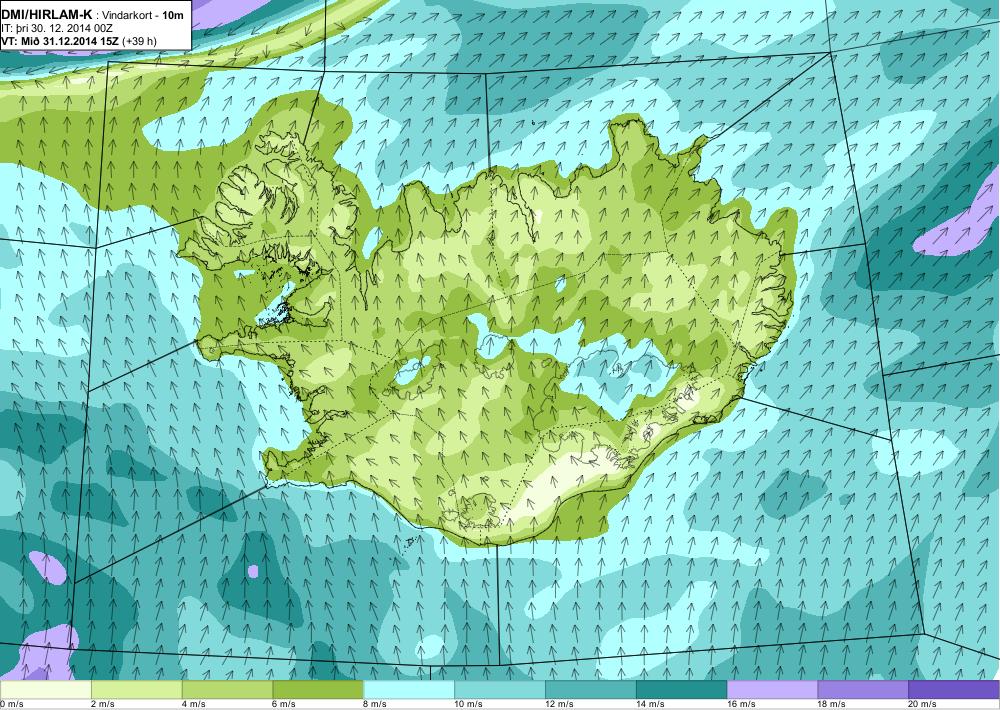Click the '16 m/s' legend label
This screenshot has width=1000, height=710.
point(742,704)
